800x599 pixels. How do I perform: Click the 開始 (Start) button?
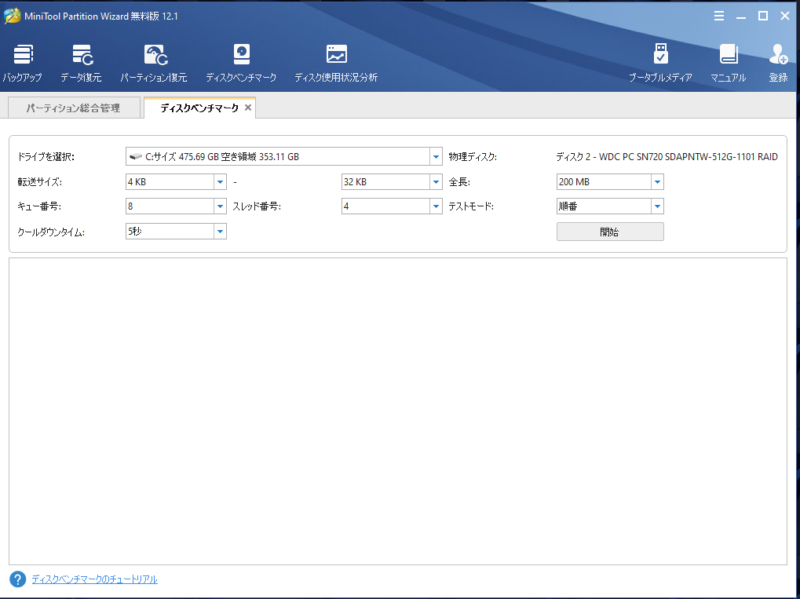pyautogui.click(x=610, y=232)
